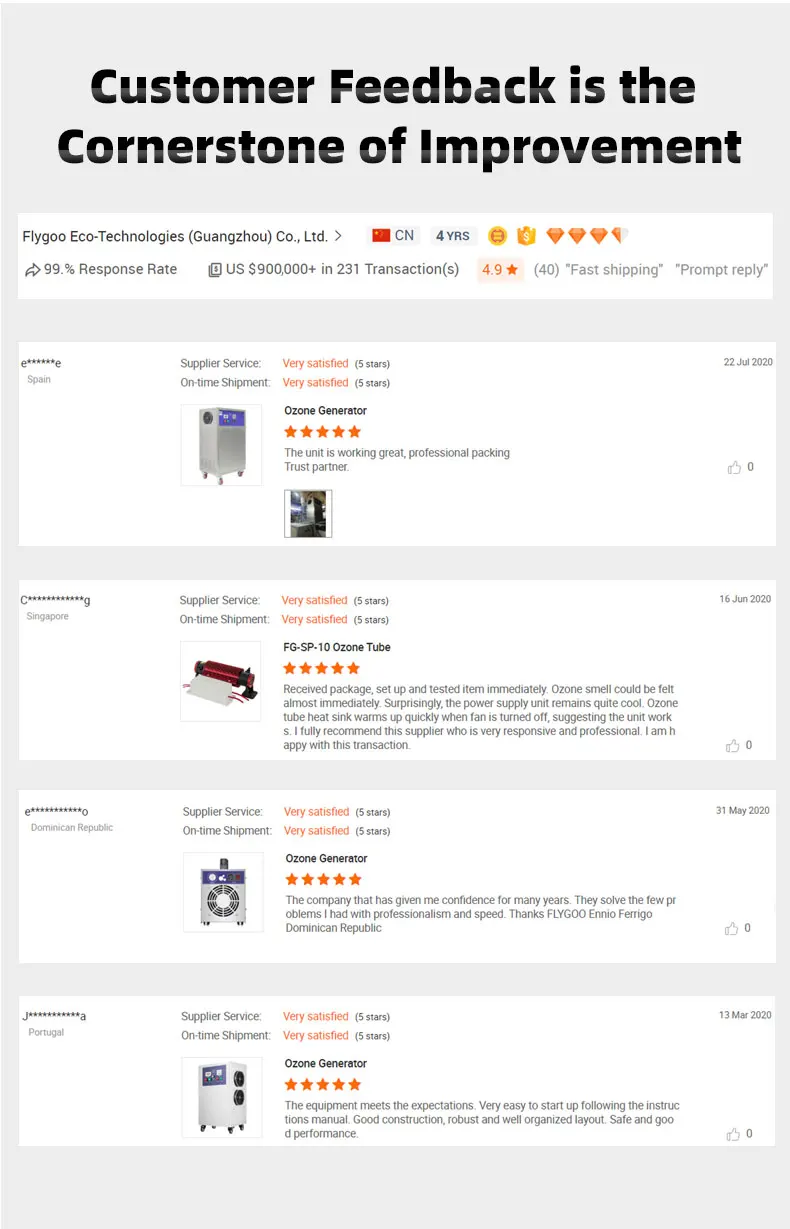Click thumbs-up on Dominican Republic review
Image resolution: width=790 pixels, height=1229 pixels.
[732, 928]
